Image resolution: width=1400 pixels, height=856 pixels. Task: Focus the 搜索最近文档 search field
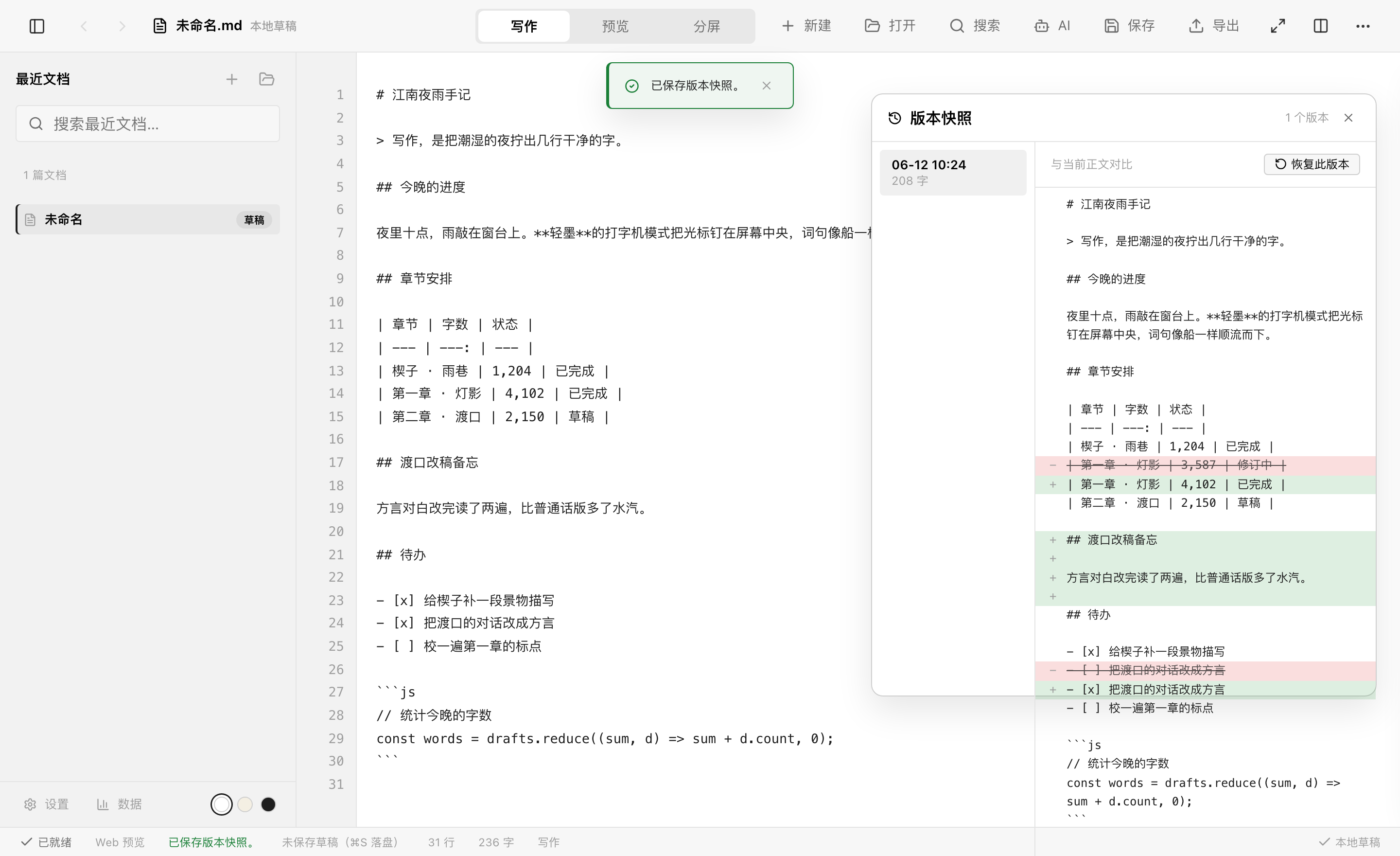(x=148, y=124)
